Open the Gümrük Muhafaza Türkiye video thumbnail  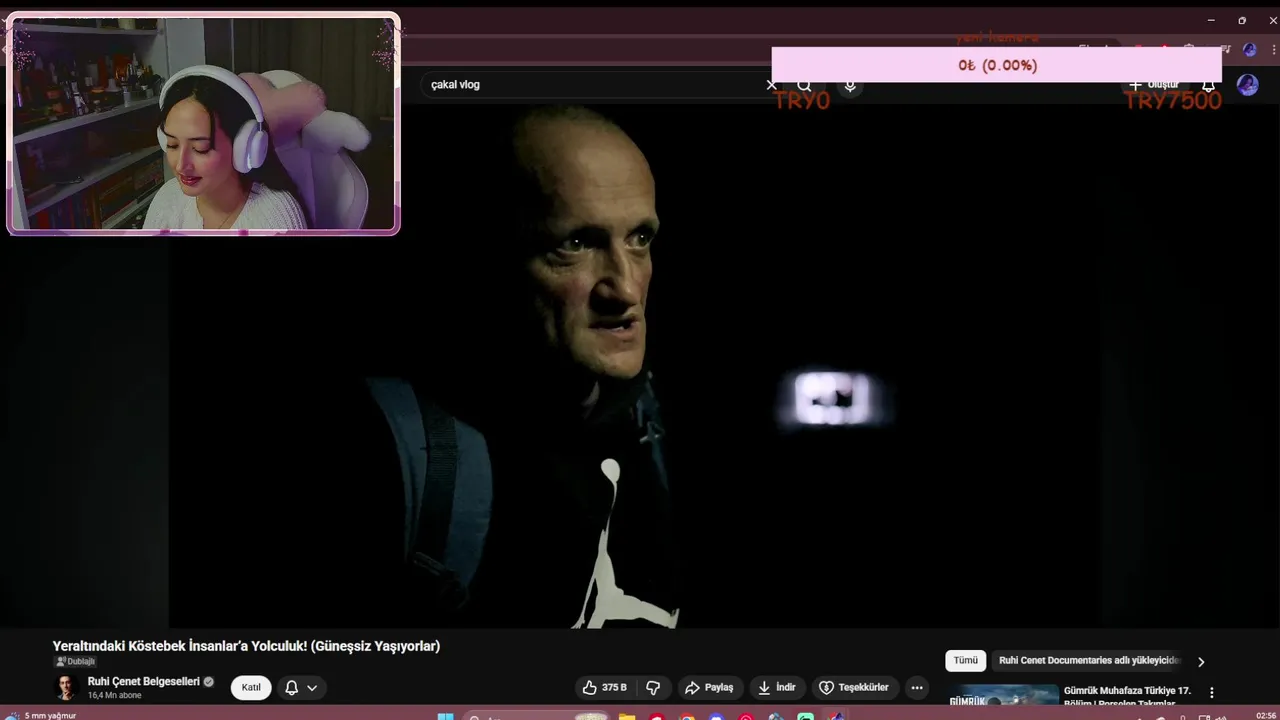[1003, 695]
